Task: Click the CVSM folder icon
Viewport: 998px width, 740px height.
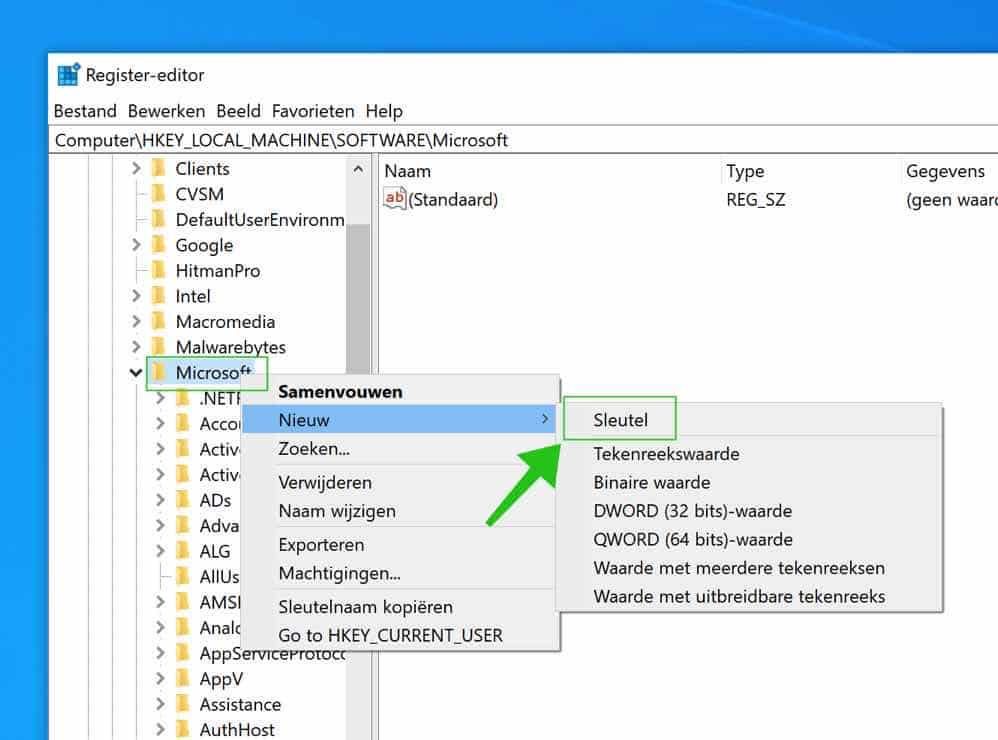Action: [159, 194]
